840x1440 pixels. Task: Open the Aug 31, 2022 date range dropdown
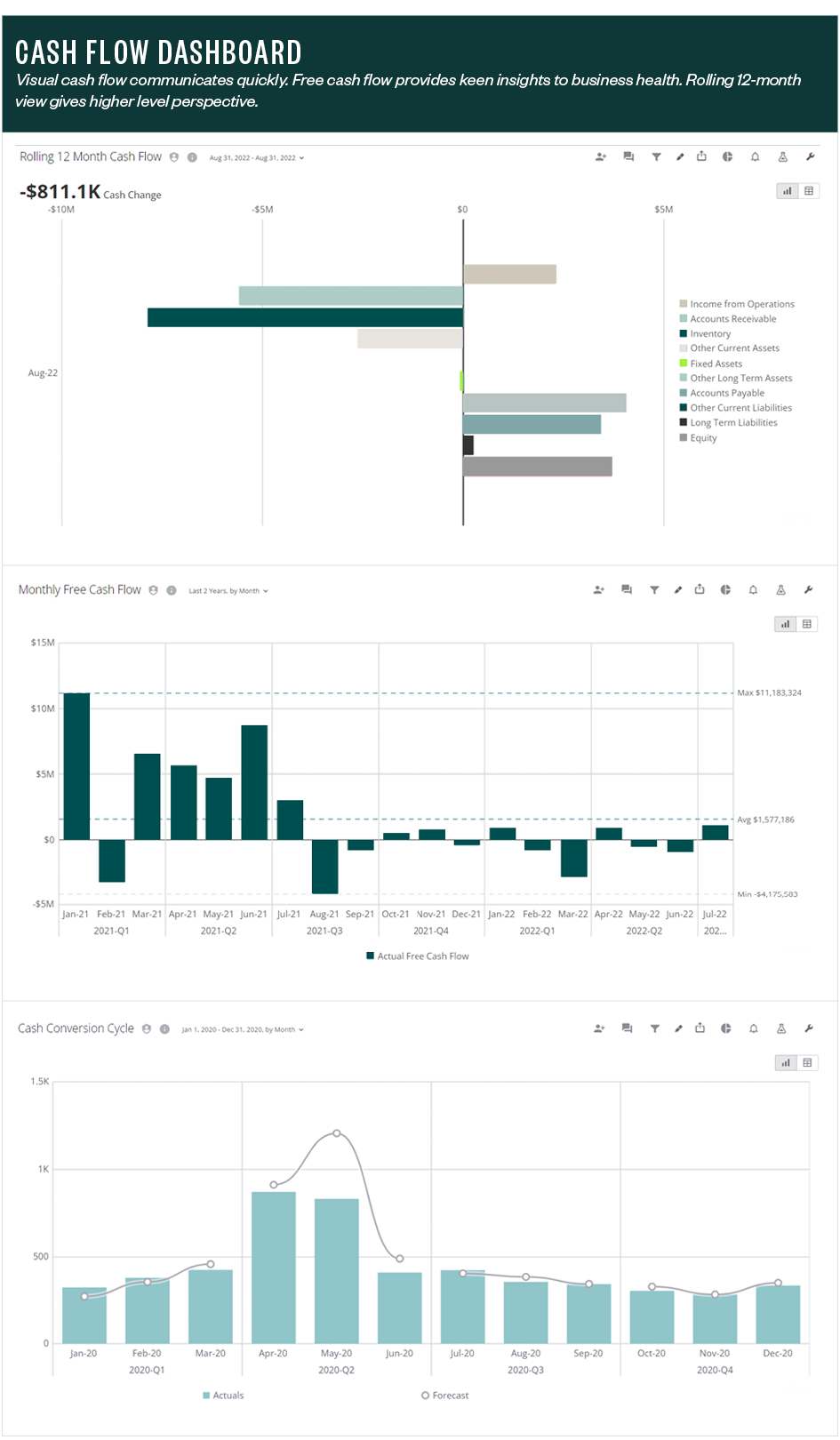[256, 158]
